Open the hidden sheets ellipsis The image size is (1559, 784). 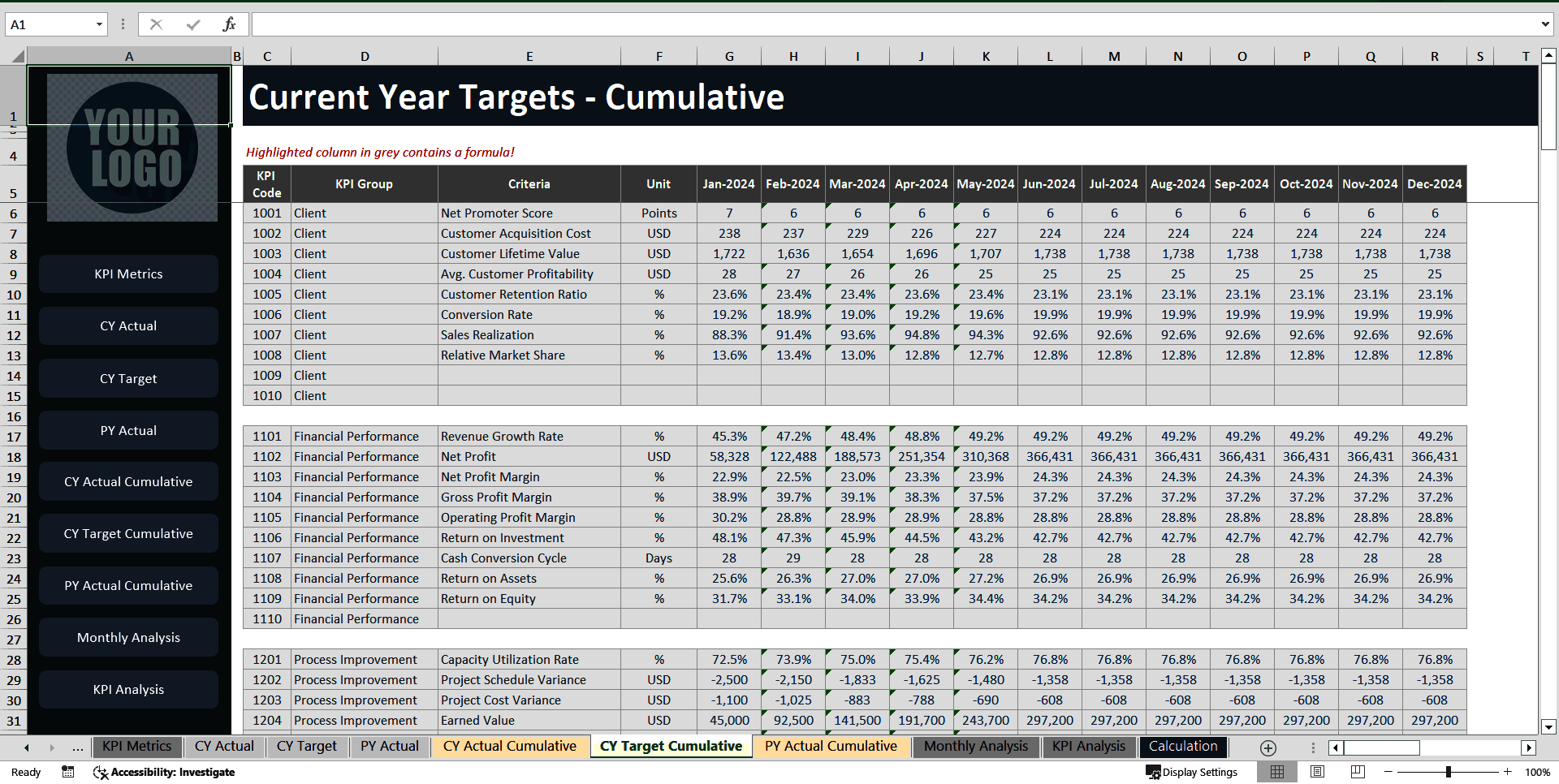pyautogui.click(x=77, y=747)
